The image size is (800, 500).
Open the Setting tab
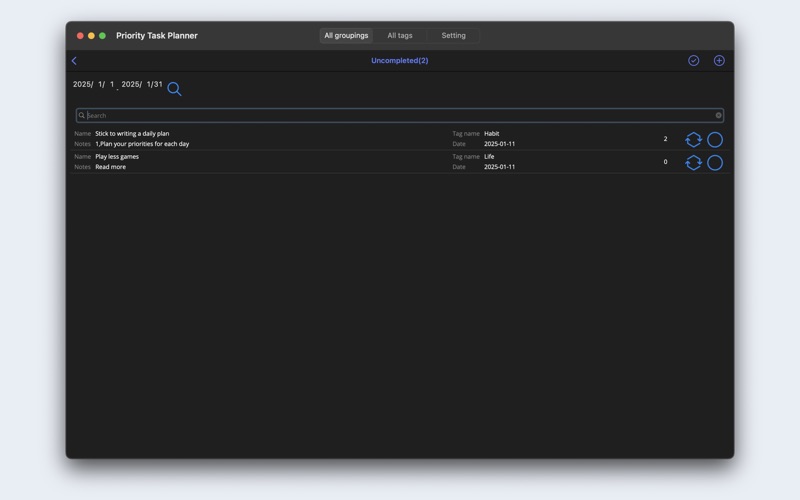click(x=453, y=36)
